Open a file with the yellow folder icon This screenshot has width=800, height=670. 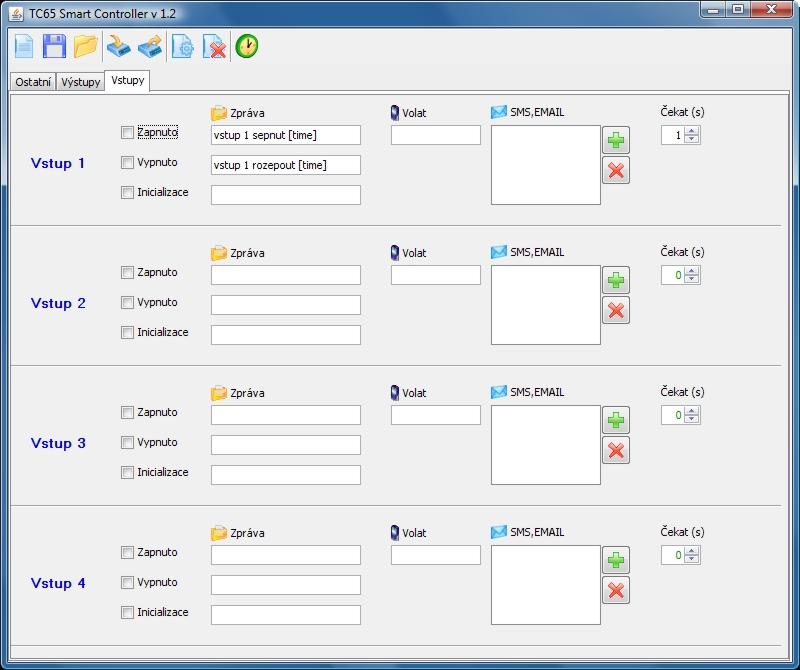coord(85,46)
